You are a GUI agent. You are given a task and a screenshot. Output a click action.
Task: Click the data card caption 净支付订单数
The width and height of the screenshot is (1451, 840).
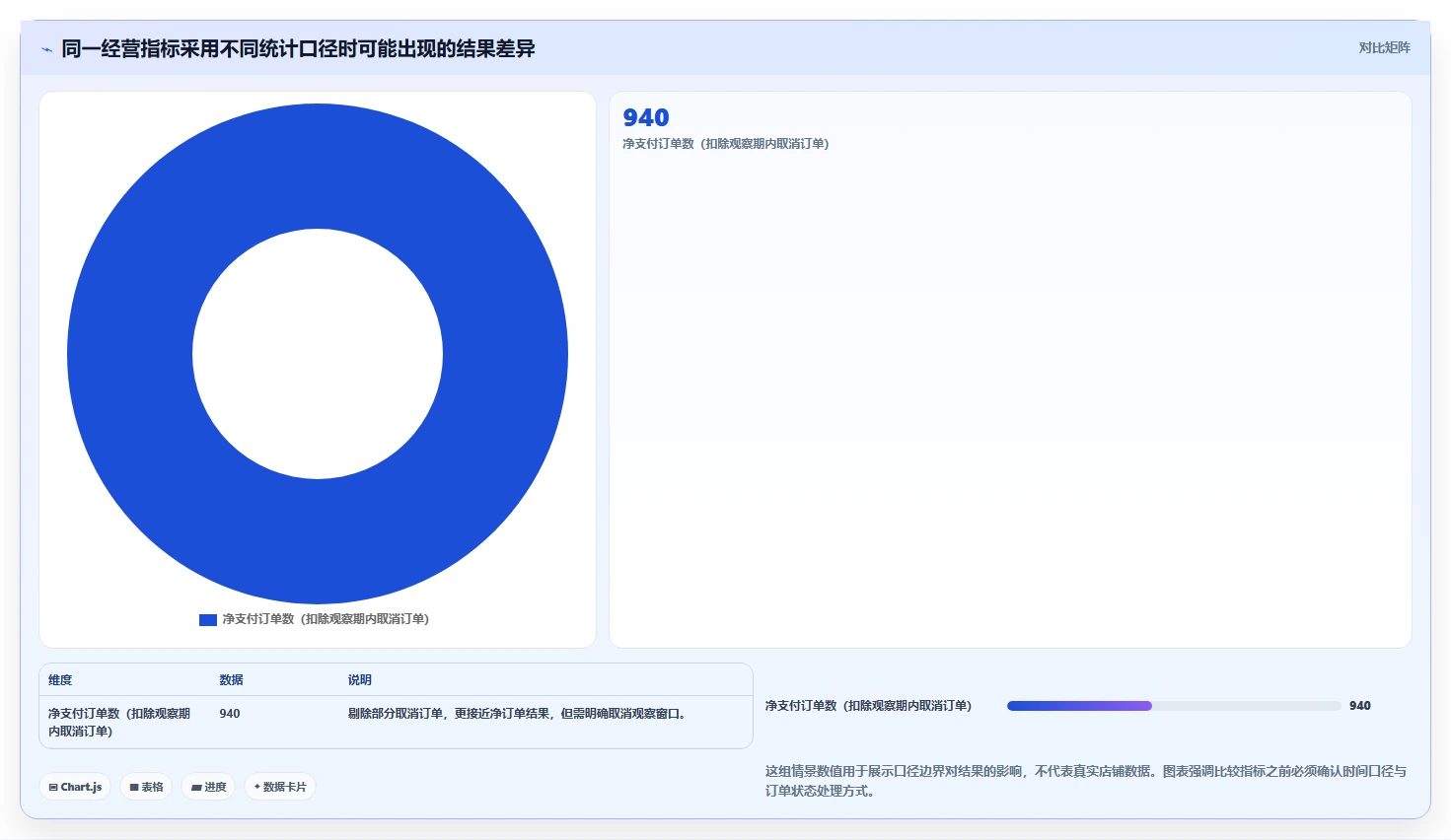click(x=725, y=144)
